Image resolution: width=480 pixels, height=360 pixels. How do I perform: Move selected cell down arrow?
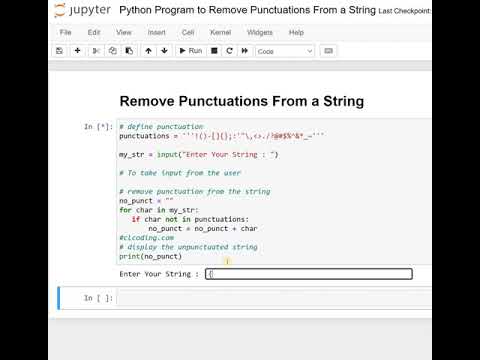point(164,51)
